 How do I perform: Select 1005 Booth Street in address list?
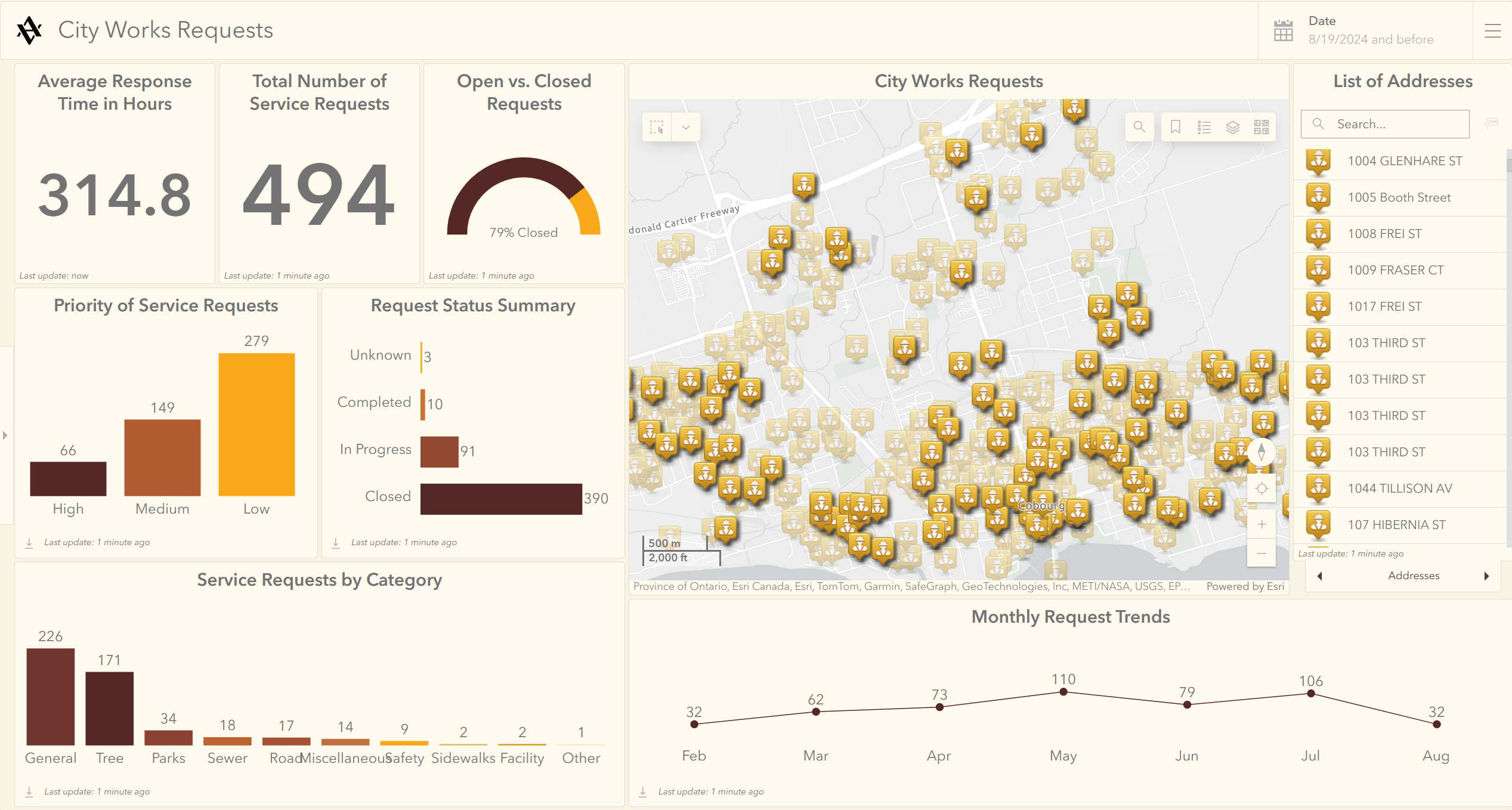[x=1399, y=197]
